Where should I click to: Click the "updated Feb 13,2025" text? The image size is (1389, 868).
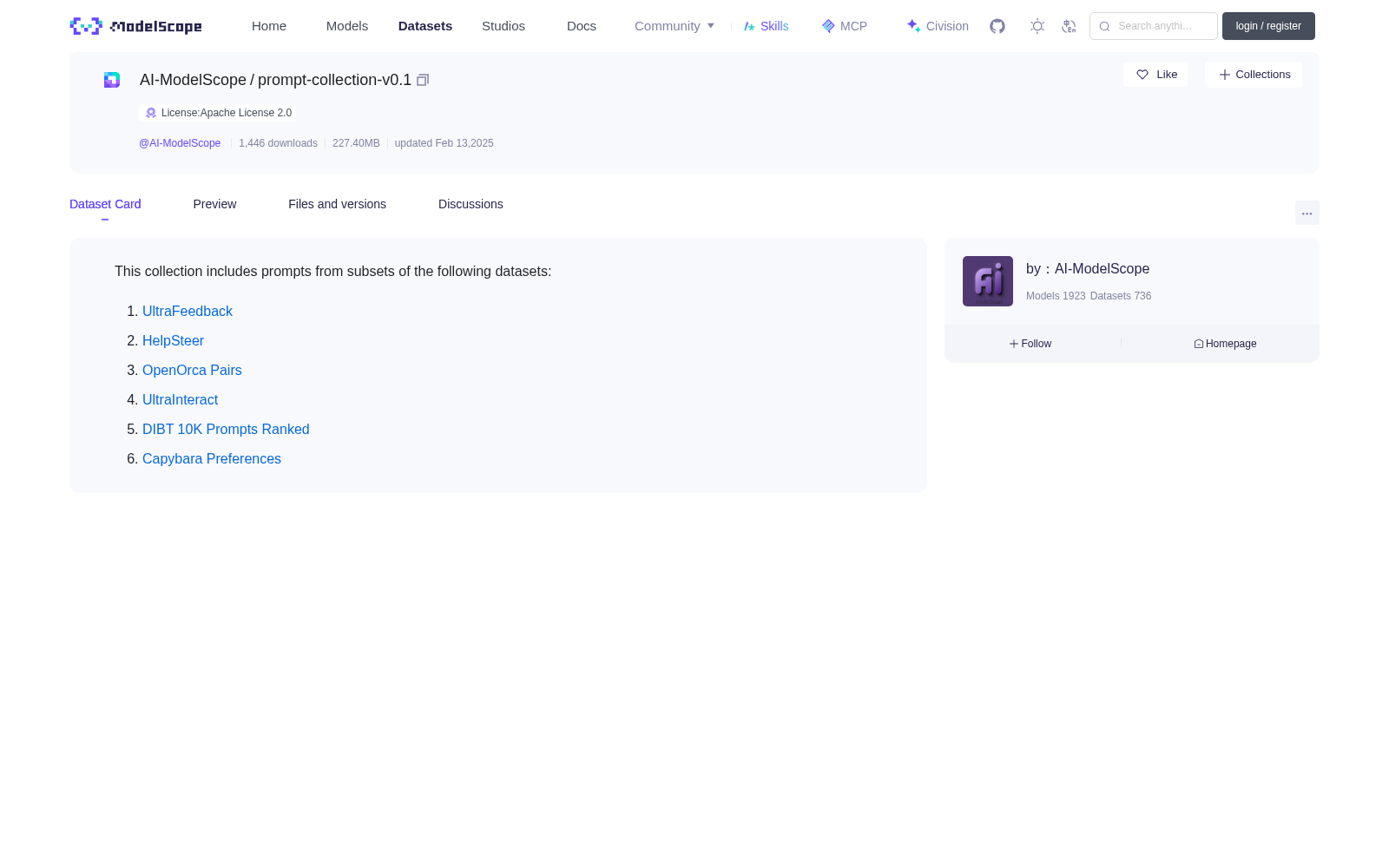click(x=444, y=143)
